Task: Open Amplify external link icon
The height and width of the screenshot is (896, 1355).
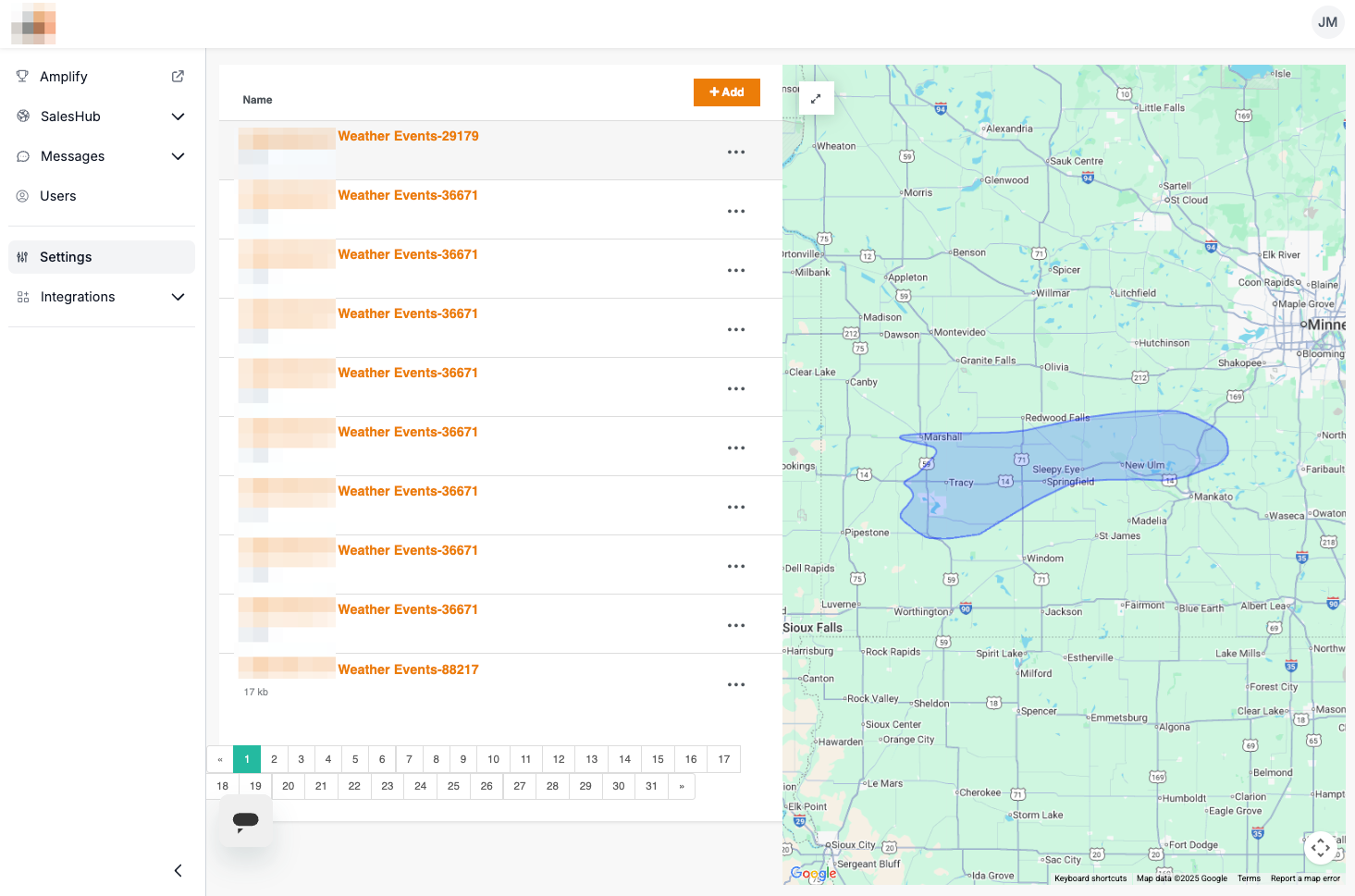Action: click(178, 77)
